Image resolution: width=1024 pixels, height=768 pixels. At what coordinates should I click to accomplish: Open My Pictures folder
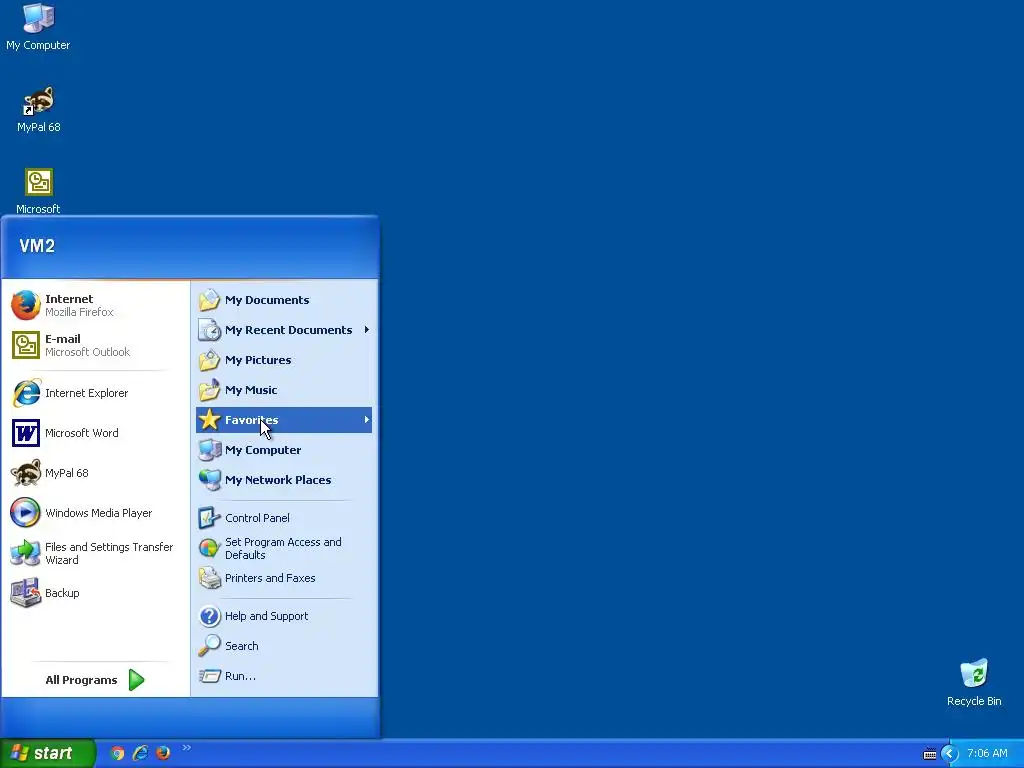pos(284,360)
